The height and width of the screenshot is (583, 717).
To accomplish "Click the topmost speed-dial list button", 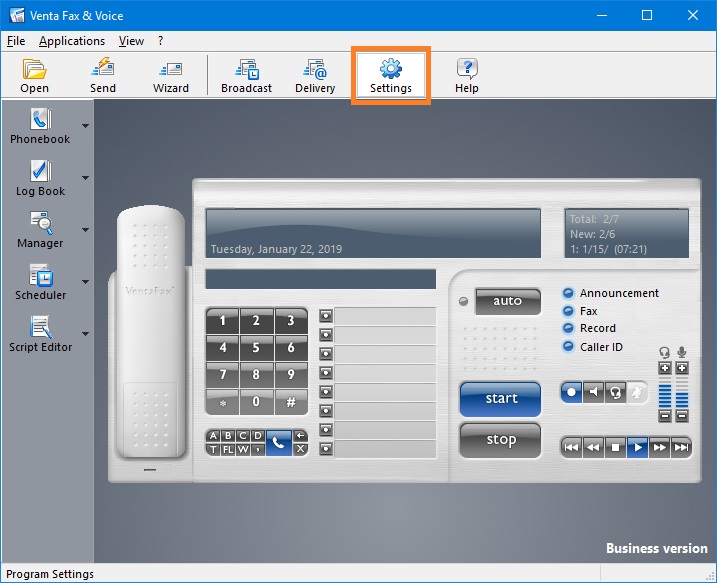I will [326, 316].
